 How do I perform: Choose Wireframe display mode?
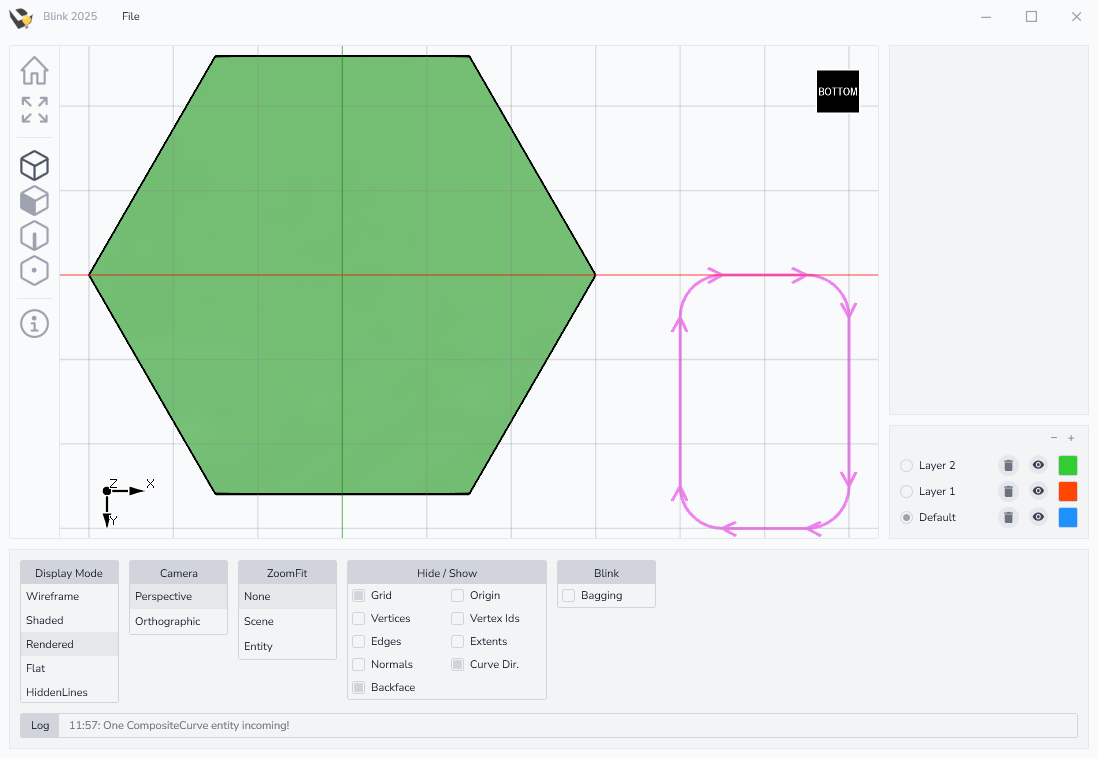(x=52, y=596)
